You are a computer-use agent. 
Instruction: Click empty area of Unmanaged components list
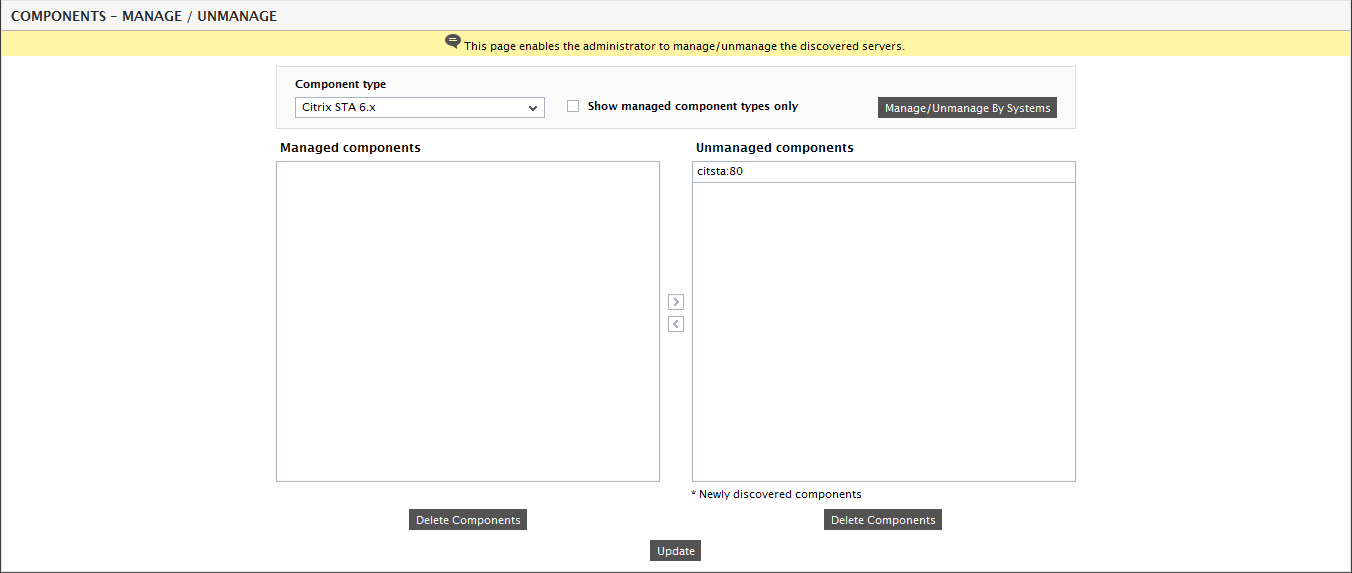pyautogui.click(x=884, y=332)
